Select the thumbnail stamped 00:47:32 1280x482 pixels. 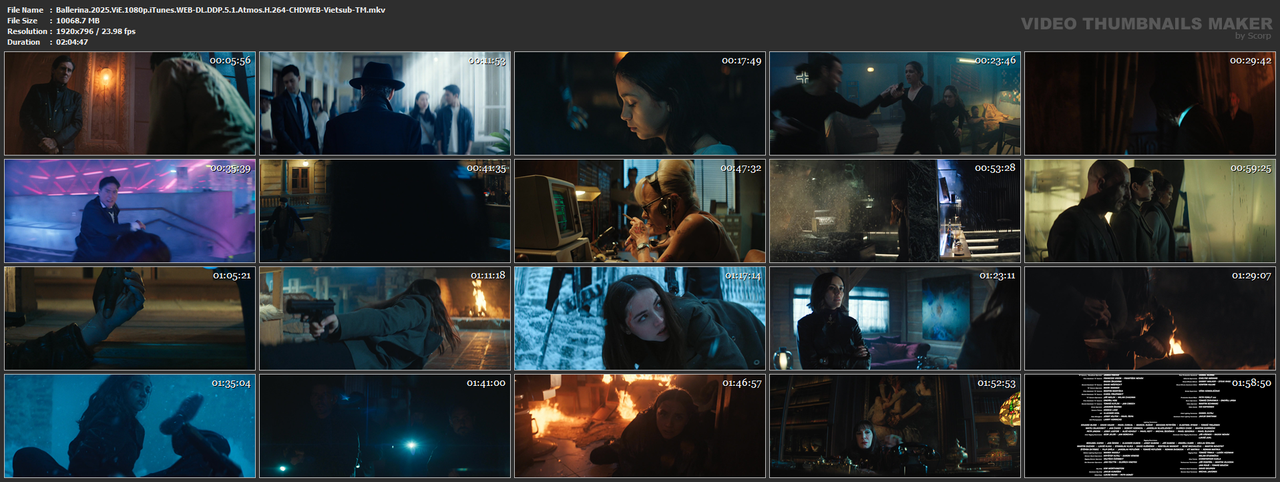(640, 210)
